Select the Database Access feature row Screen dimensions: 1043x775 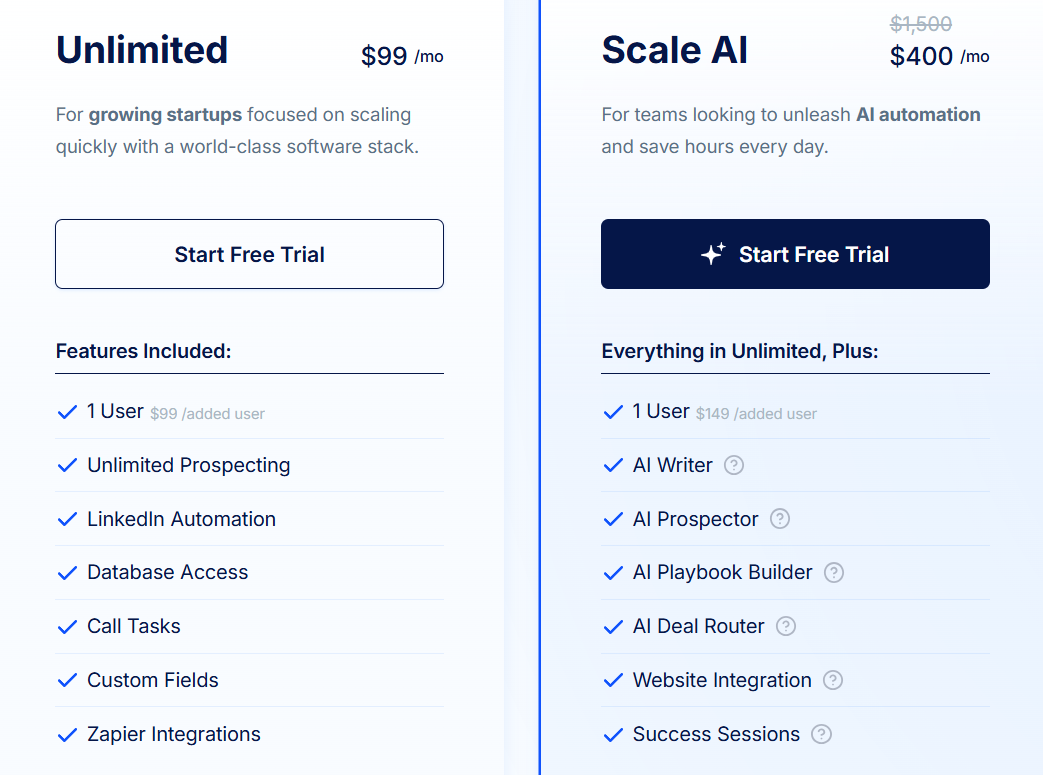coord(167,573)
